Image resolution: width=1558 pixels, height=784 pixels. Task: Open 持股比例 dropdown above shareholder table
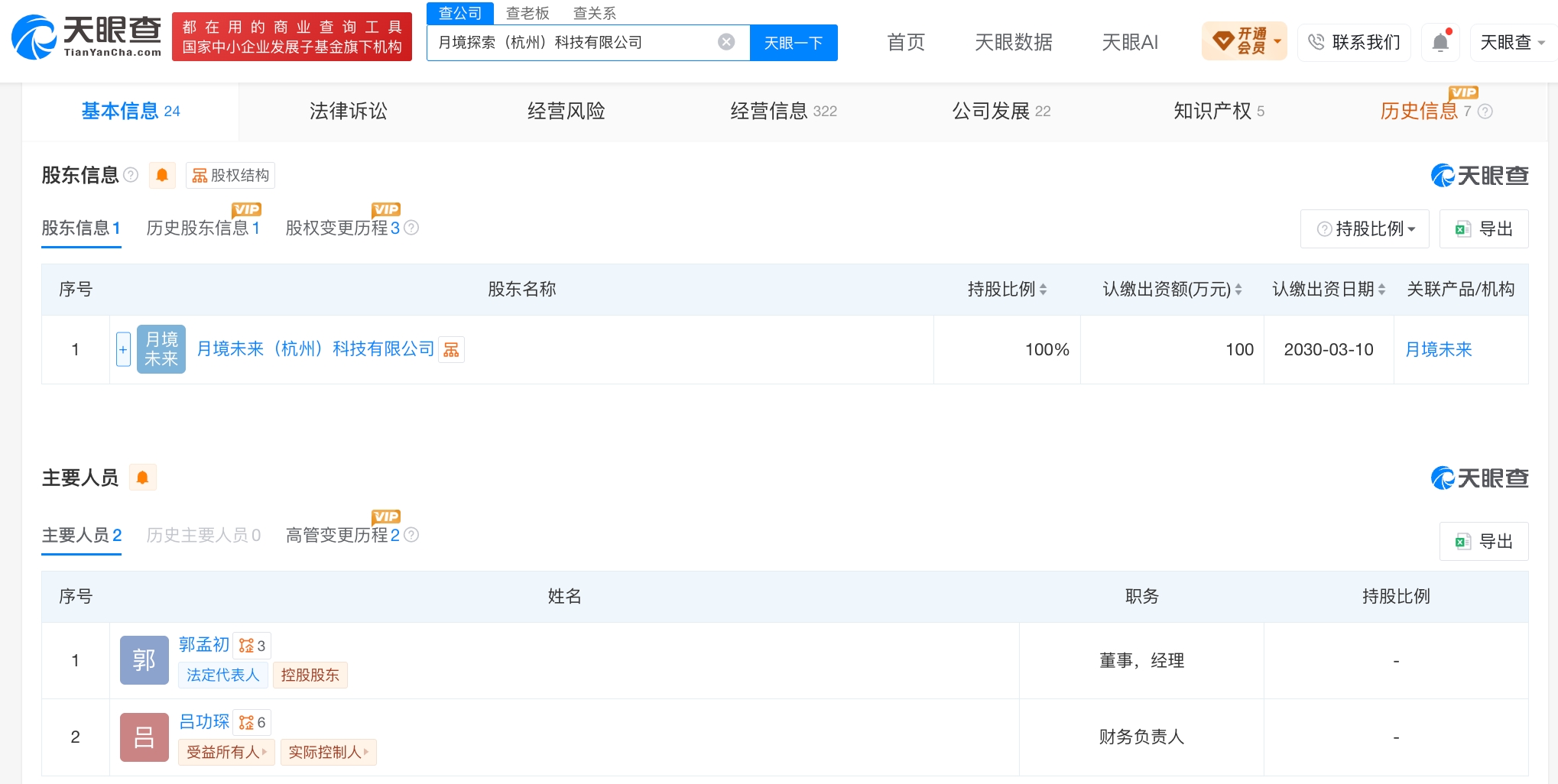click(x=1365, y=228)
